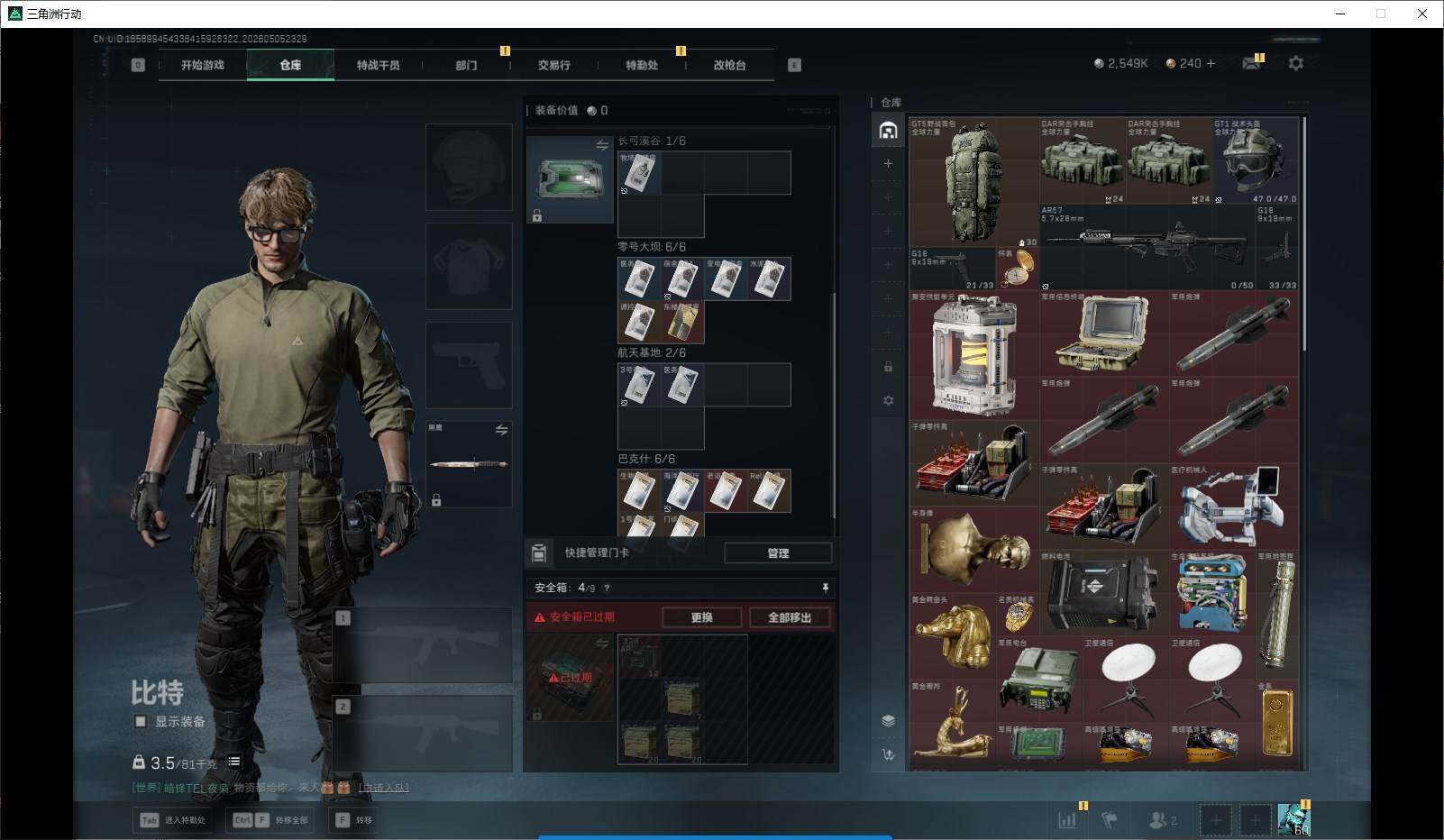Add a warehouse page with the top plus
This screenshot has height=840, width=1444.
pos(888,163)
